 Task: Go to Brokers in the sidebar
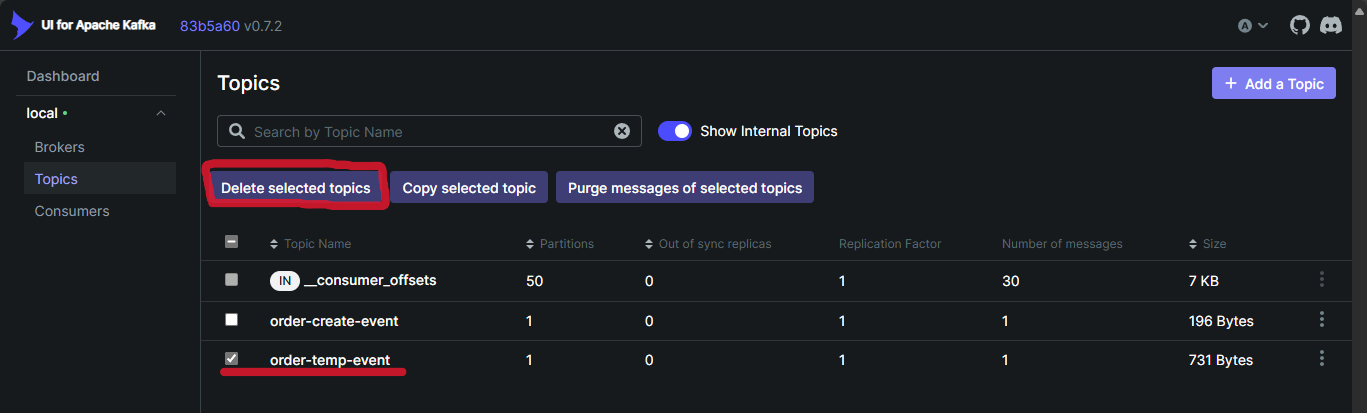tap(59, 147)
